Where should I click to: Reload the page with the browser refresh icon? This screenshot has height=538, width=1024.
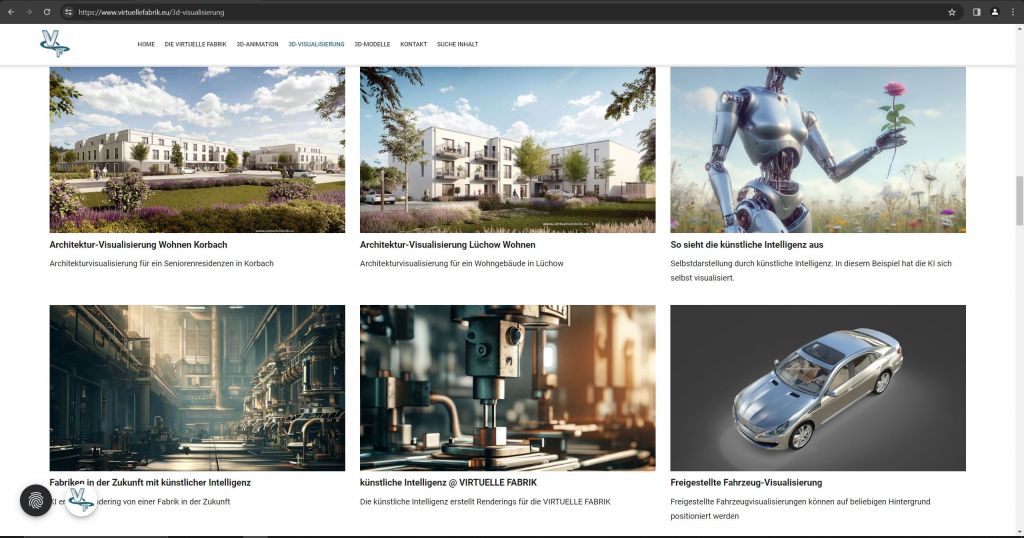(47, 12)
